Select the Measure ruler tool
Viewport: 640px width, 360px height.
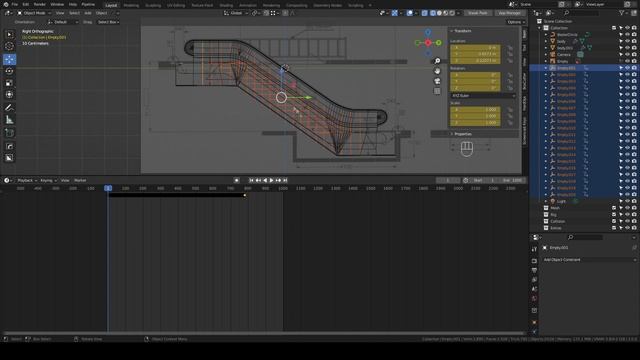click(x=9, y=120)
